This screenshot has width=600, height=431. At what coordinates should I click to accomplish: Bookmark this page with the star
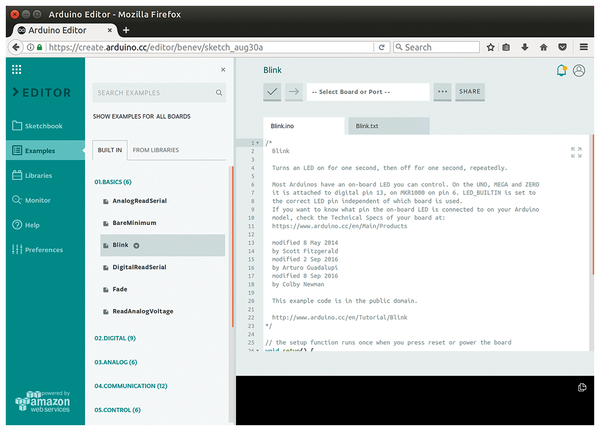coord(491,47)
